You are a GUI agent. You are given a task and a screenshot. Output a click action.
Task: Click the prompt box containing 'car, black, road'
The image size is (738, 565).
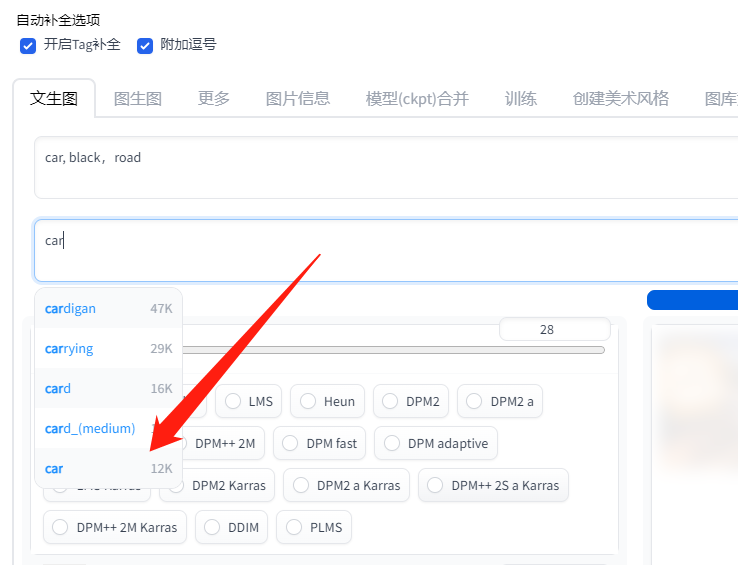click(x=380, y=167)
